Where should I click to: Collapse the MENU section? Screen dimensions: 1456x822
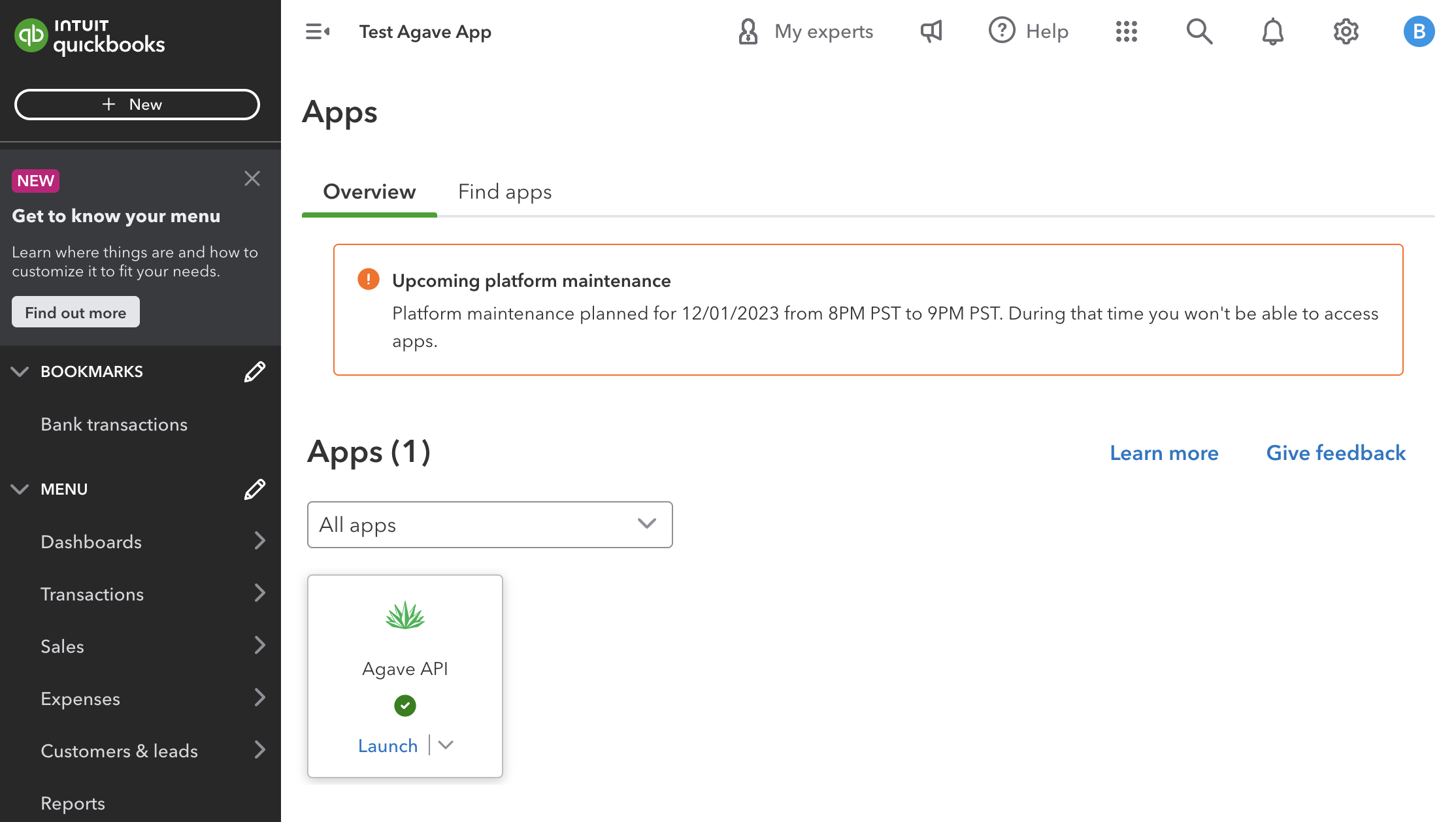tap(20, 489)
